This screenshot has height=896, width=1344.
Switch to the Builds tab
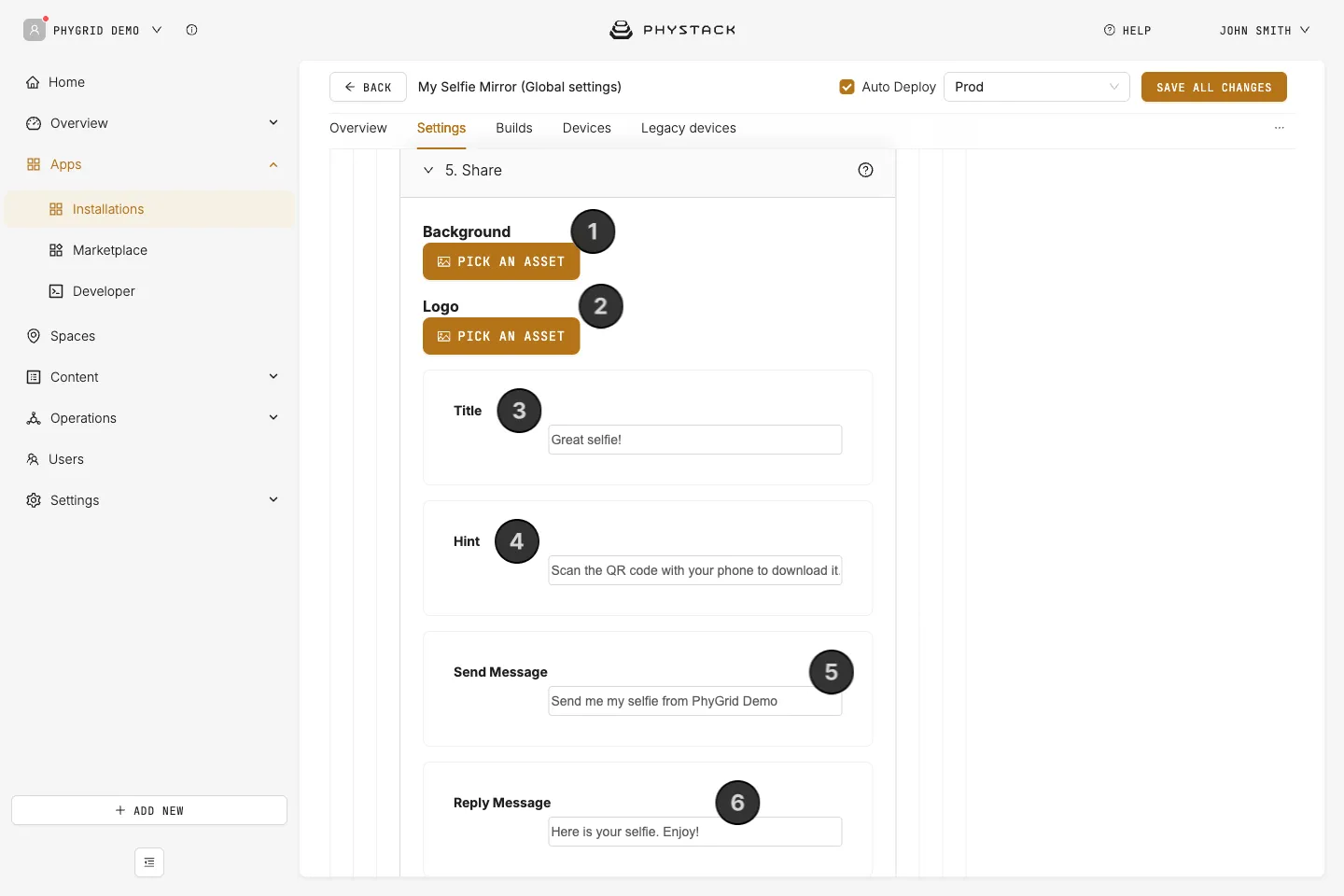[x=514, y=128]
